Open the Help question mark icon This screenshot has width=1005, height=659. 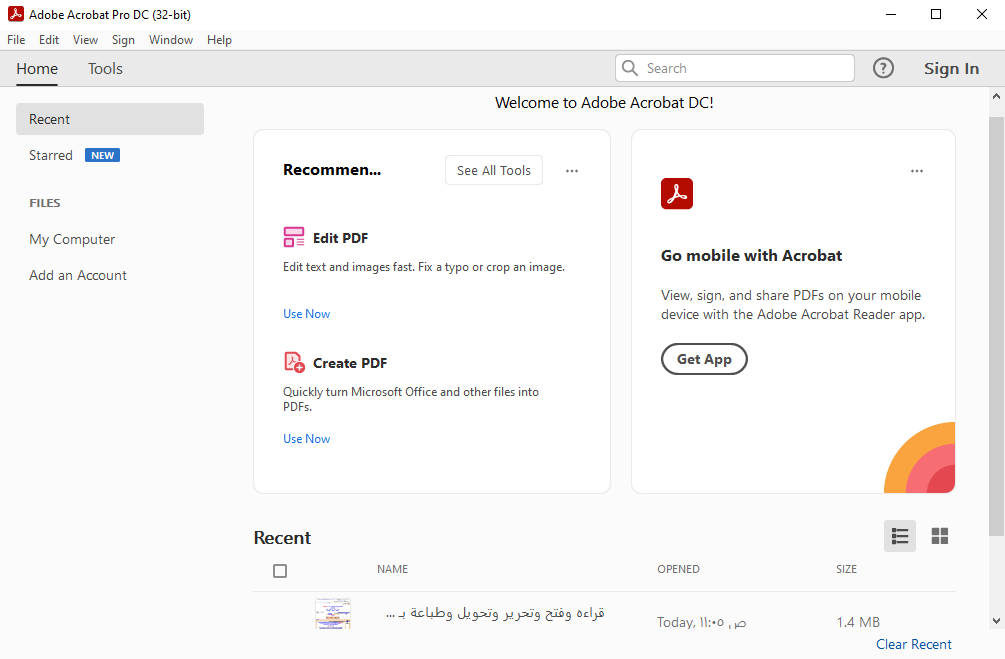(x=883, y=68)
